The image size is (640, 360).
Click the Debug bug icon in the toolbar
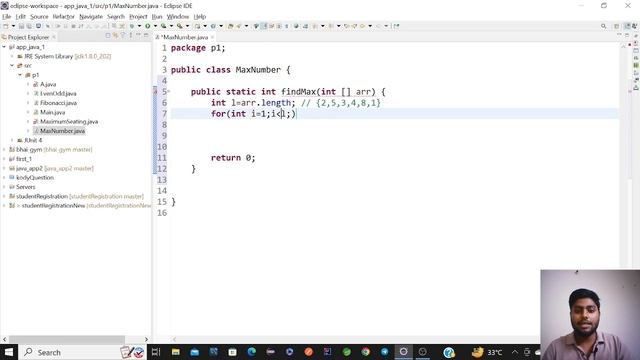pyautogui.click(x=132, y=26)
